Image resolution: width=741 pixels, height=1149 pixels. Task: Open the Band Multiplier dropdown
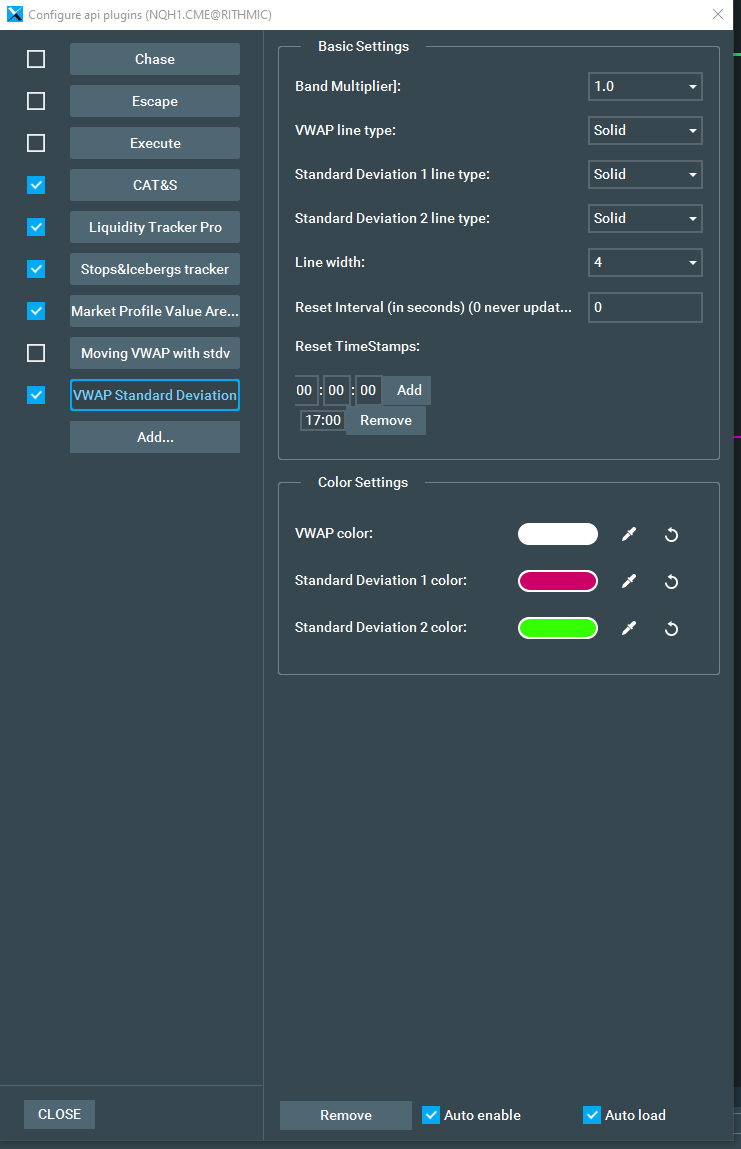645,86
